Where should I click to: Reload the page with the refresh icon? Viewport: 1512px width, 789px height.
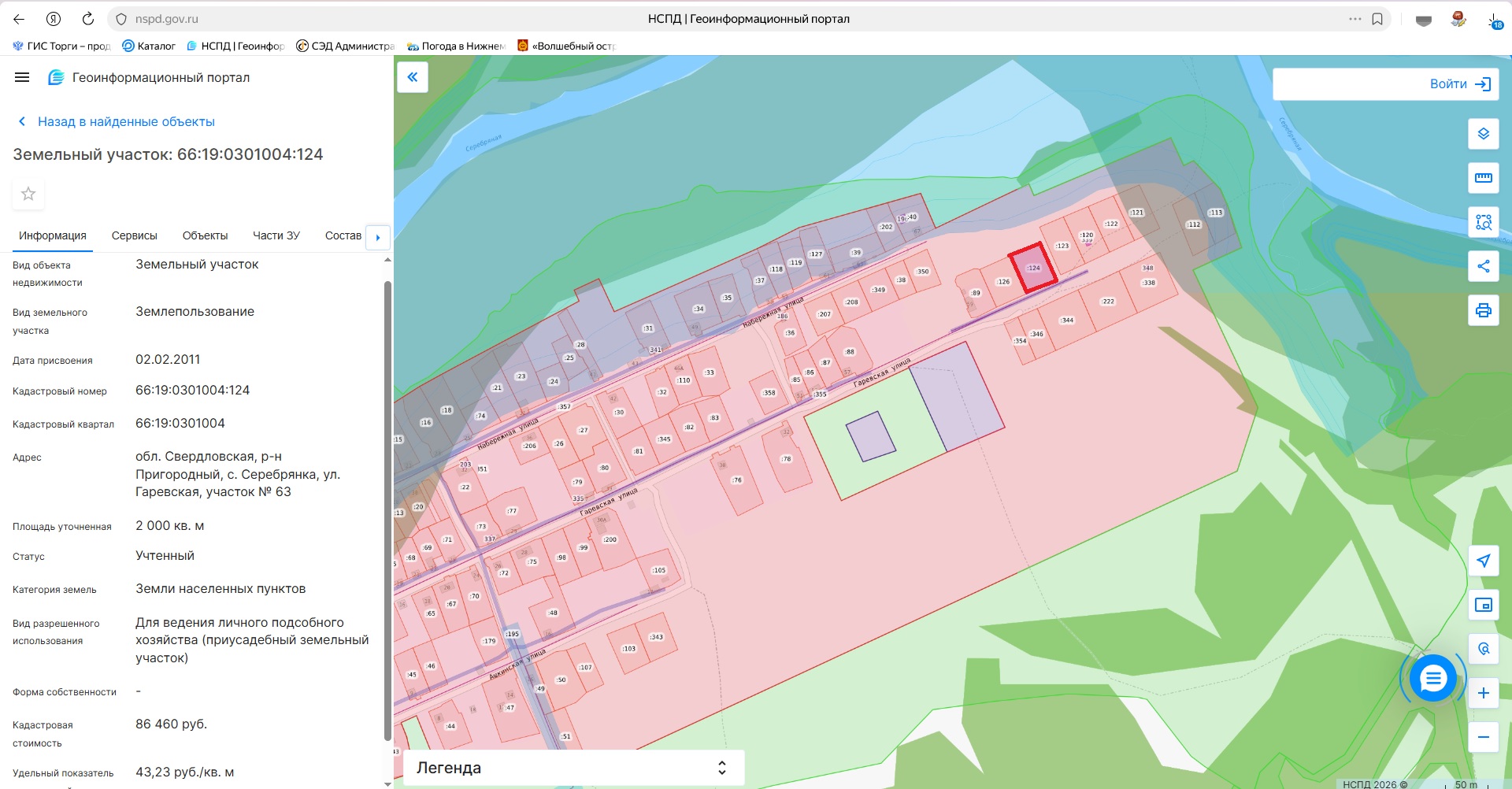(88, 19)
